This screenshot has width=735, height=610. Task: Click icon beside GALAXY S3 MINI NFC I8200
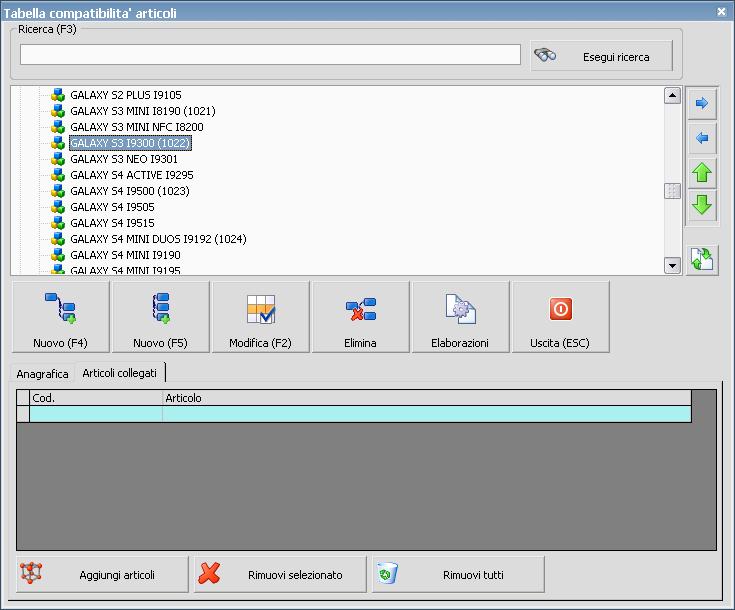58,127
